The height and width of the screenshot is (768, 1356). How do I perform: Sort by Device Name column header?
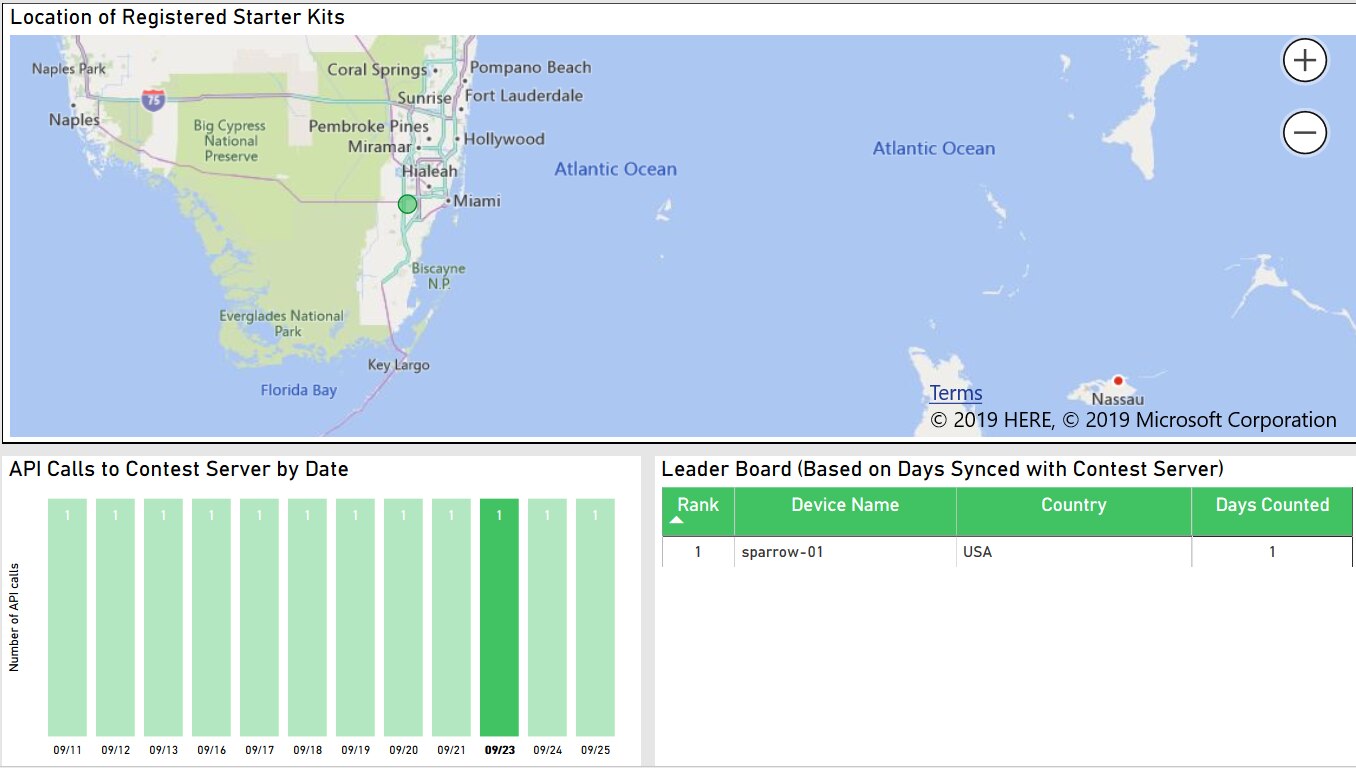click(x=844, y=505)
